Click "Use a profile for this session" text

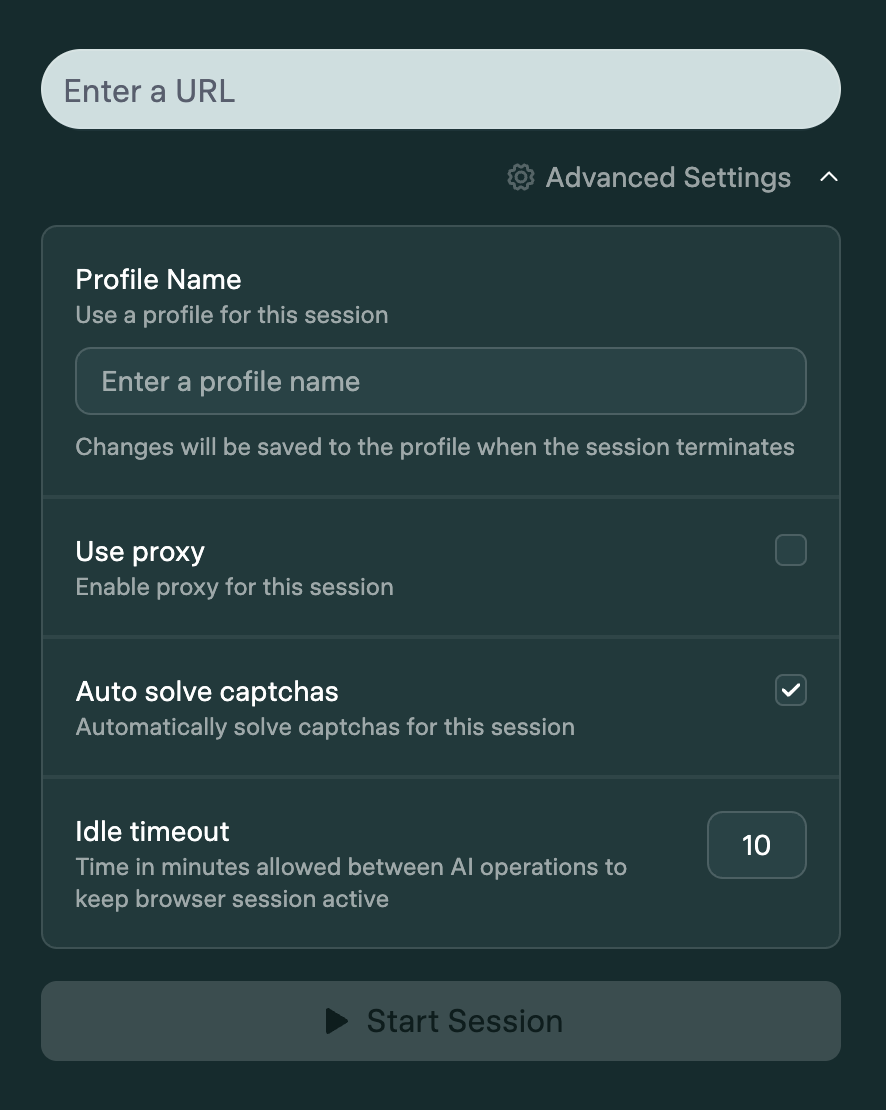232,315
